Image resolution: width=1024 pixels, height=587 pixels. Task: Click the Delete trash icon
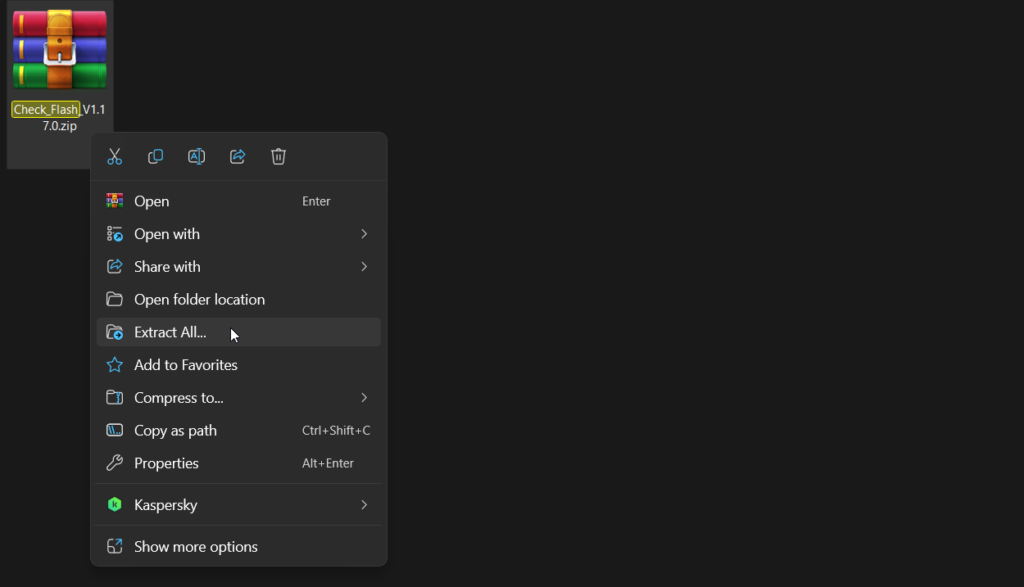[279, 156]
